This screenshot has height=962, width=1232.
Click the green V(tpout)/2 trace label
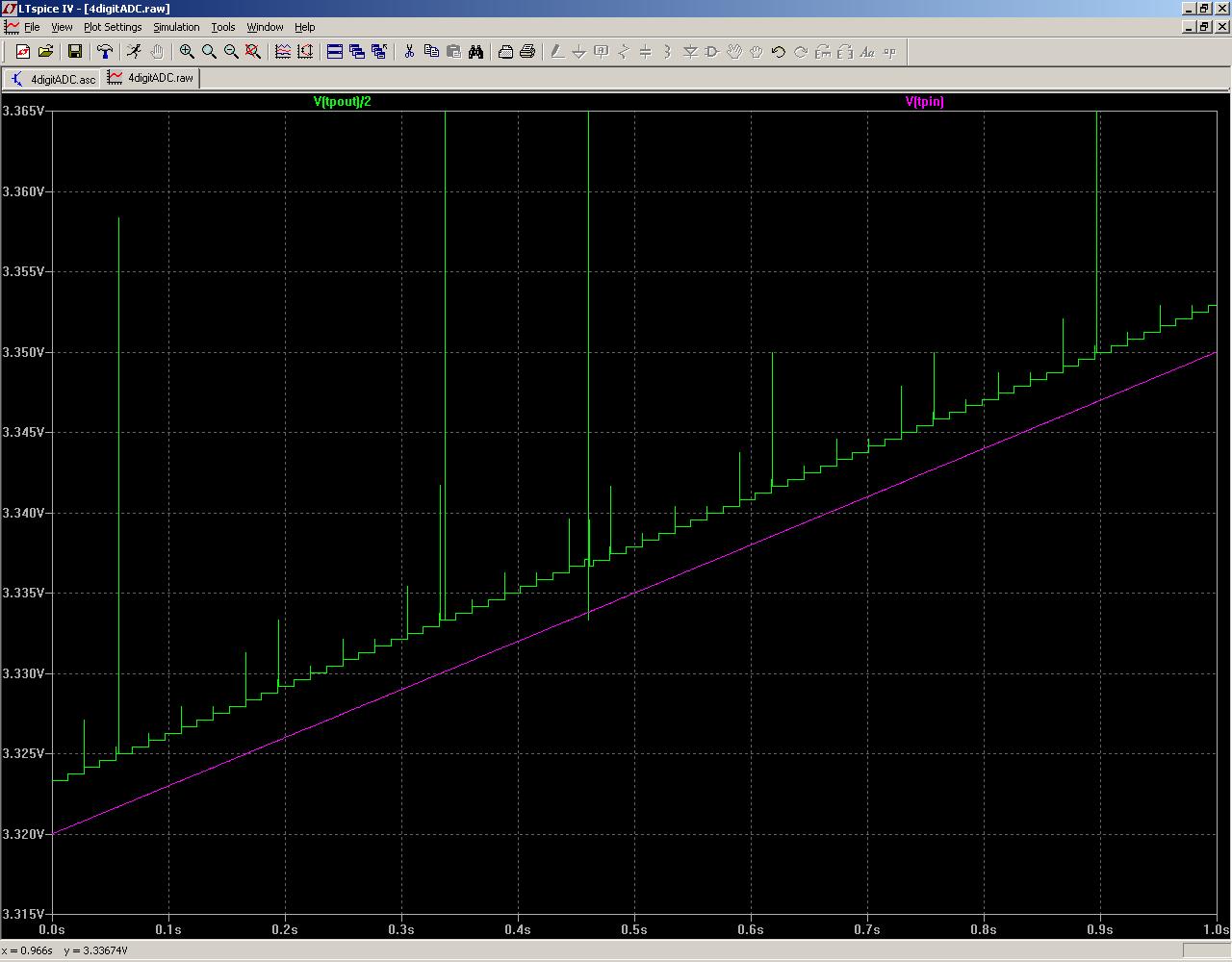coord(343,101)
